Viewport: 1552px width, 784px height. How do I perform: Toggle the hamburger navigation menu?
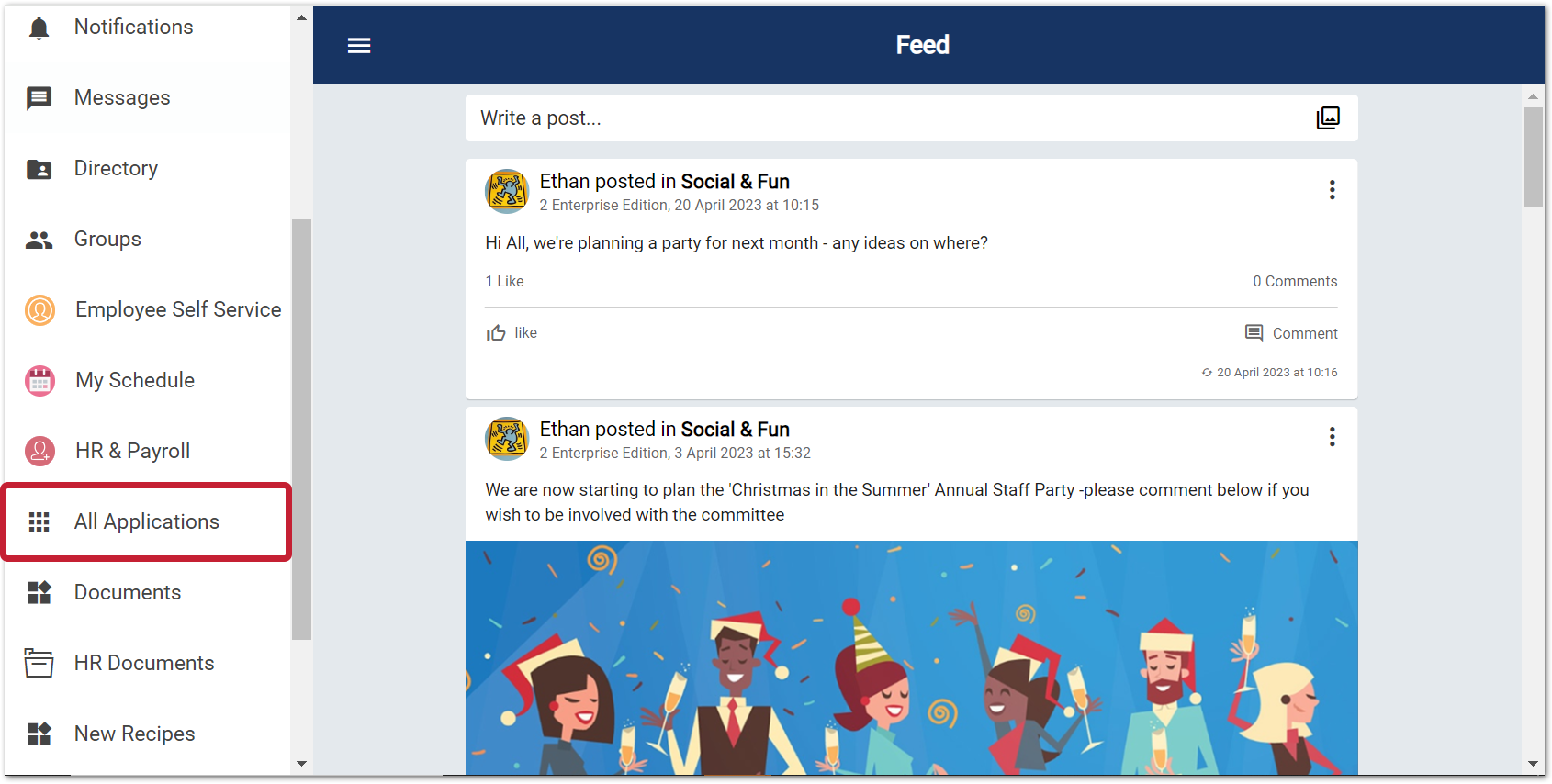pyautogui.click(x=358, y=44)
